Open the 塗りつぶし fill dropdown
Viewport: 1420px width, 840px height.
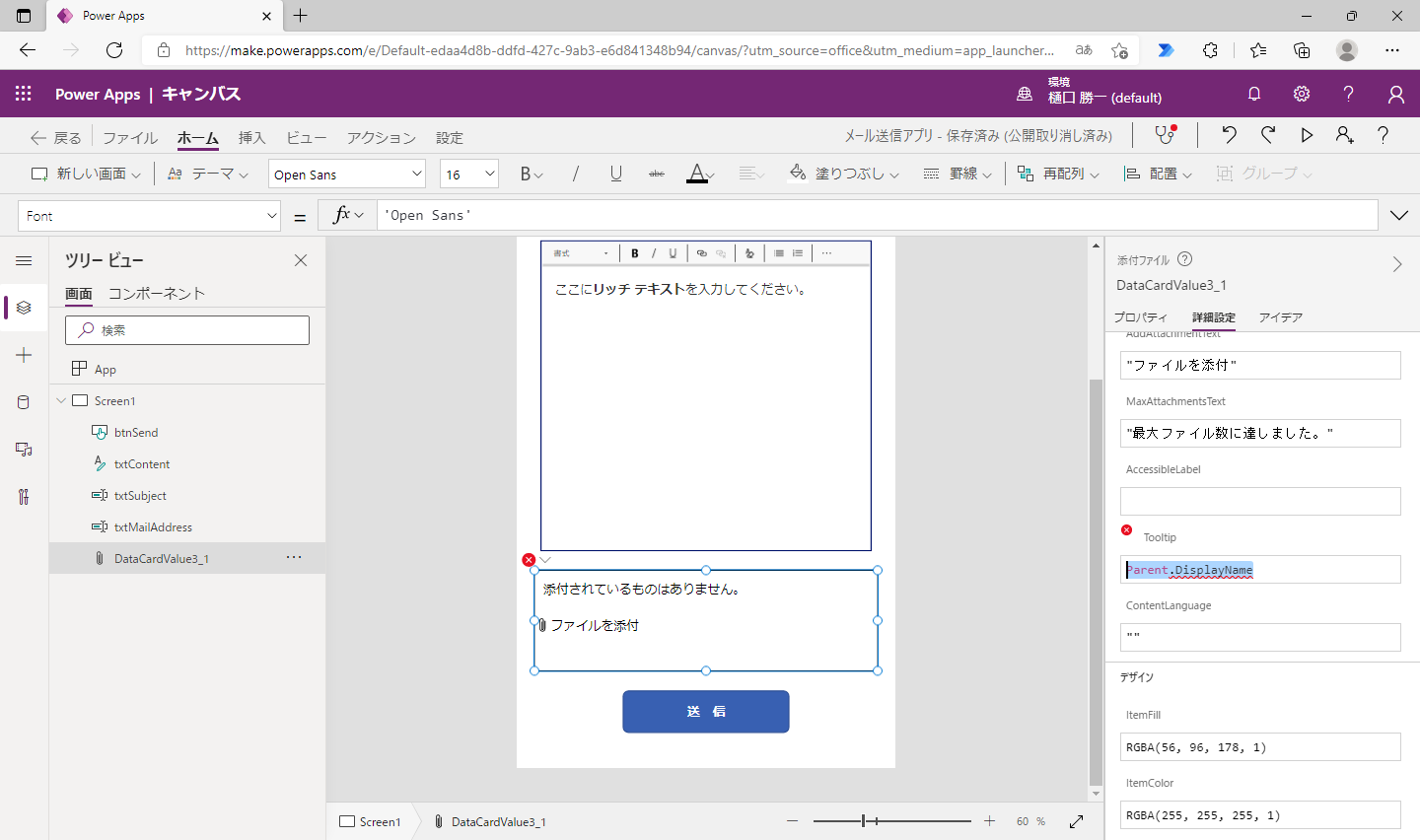tap(845, 174)
